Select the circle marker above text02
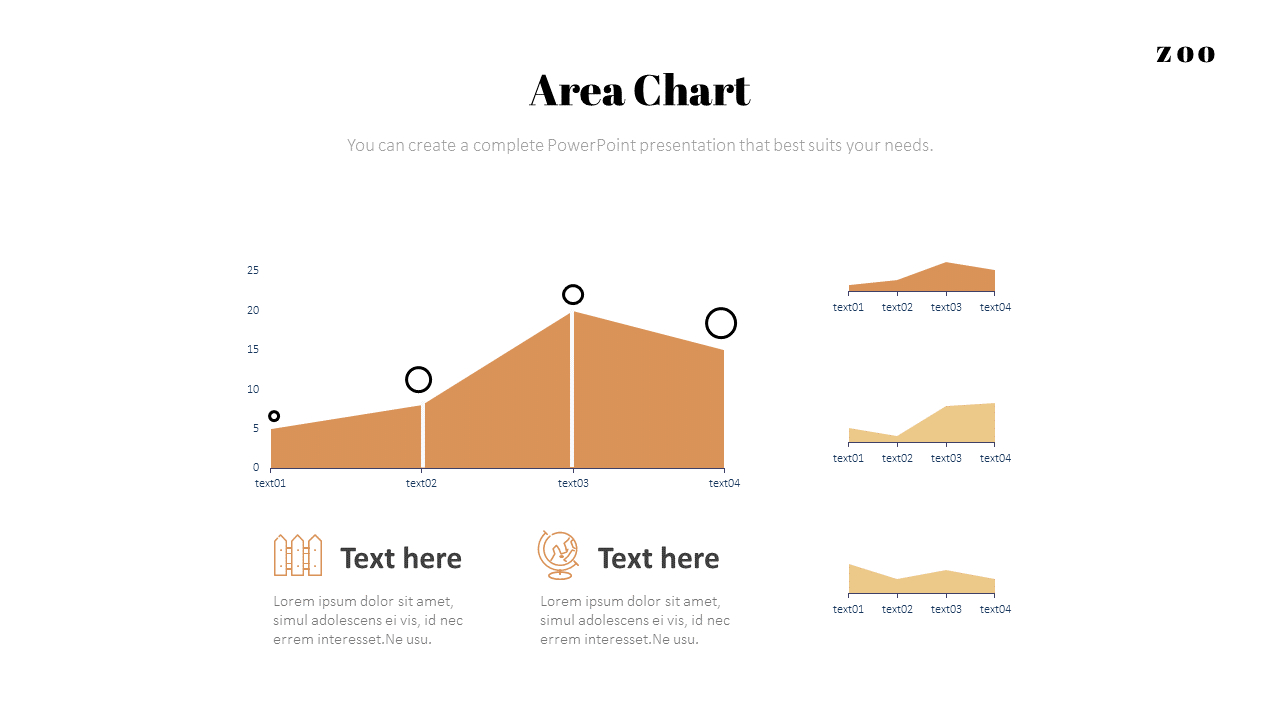Image resolution: width=1280 pixels, height=720 pixels. pyautogui.click(x=419, y=380)
